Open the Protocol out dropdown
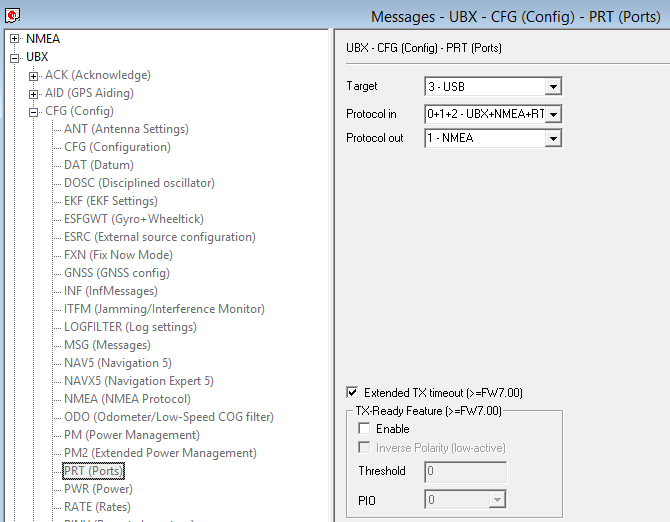 point(553,139)
